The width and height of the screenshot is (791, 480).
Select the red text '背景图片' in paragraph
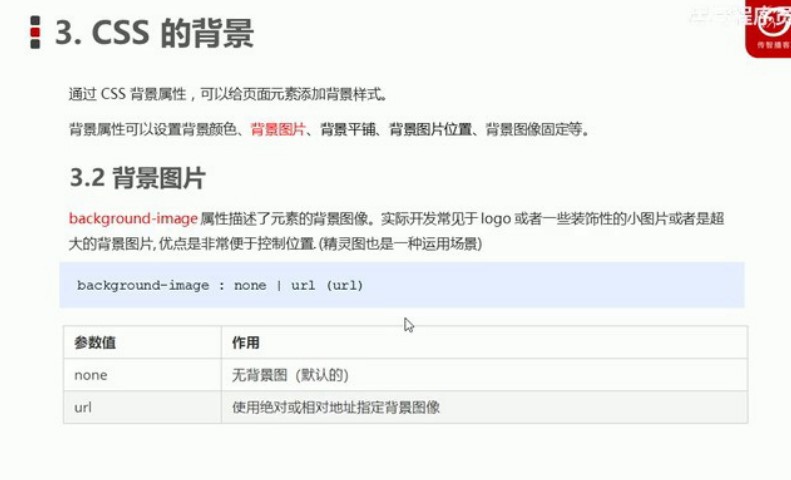coord(278,130)
